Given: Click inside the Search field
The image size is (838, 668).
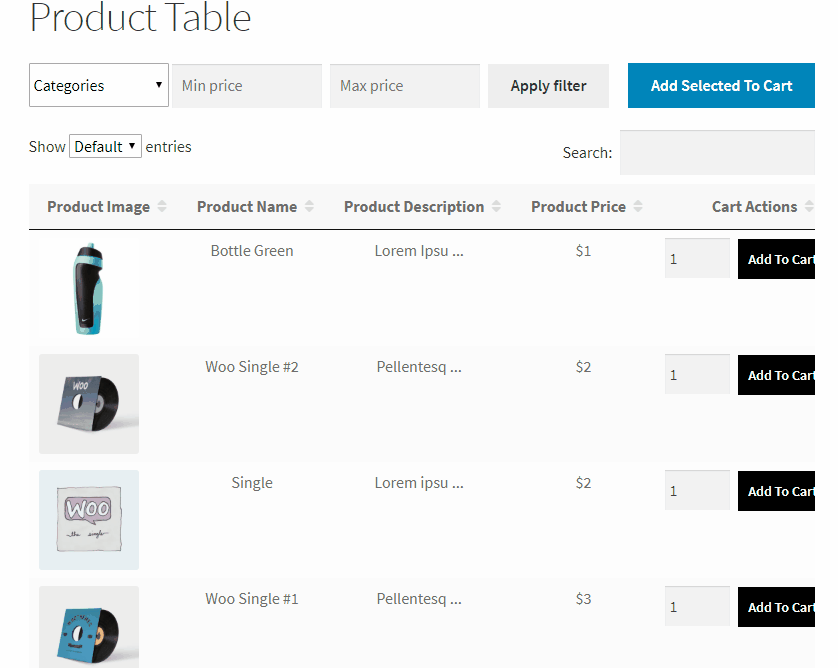Looking at the screenshot, I should pos(717,152).
